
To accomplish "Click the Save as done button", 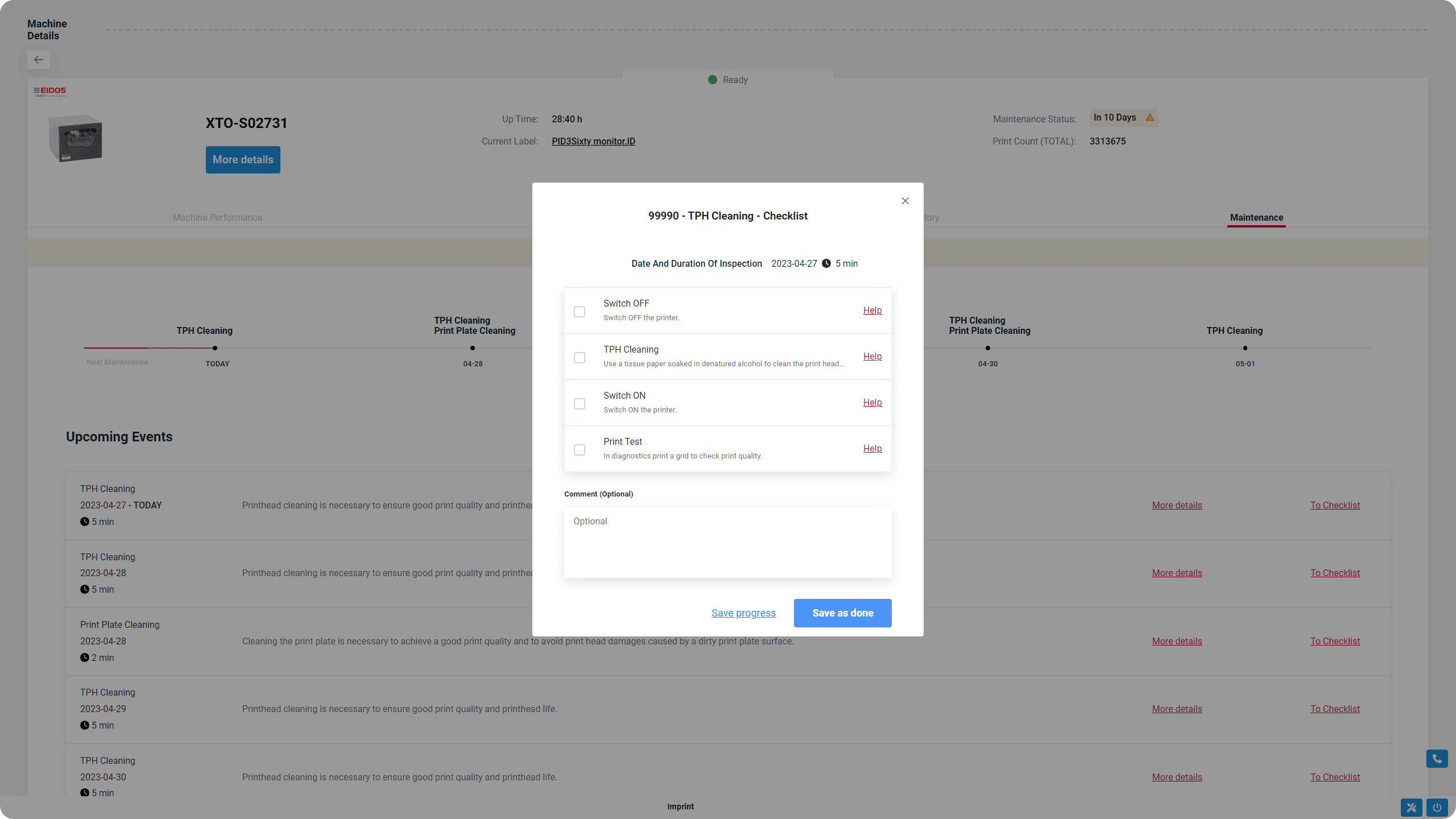I will [x=842, y=613].
